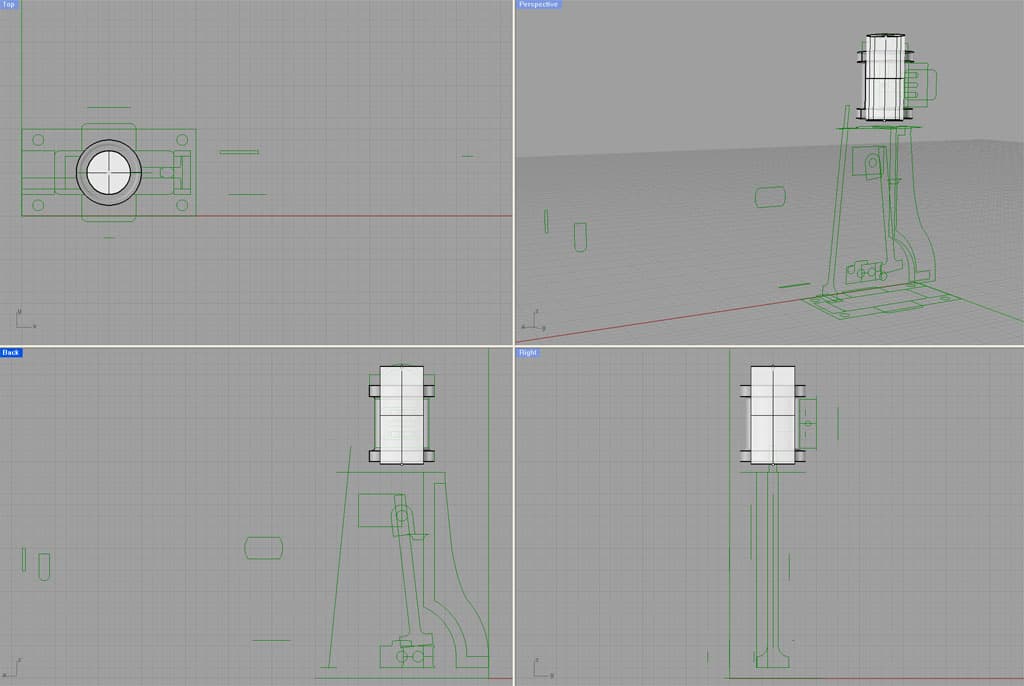Activate the Back viewport via its title label
Viewport: 1024px width, 686px height.
13,352
